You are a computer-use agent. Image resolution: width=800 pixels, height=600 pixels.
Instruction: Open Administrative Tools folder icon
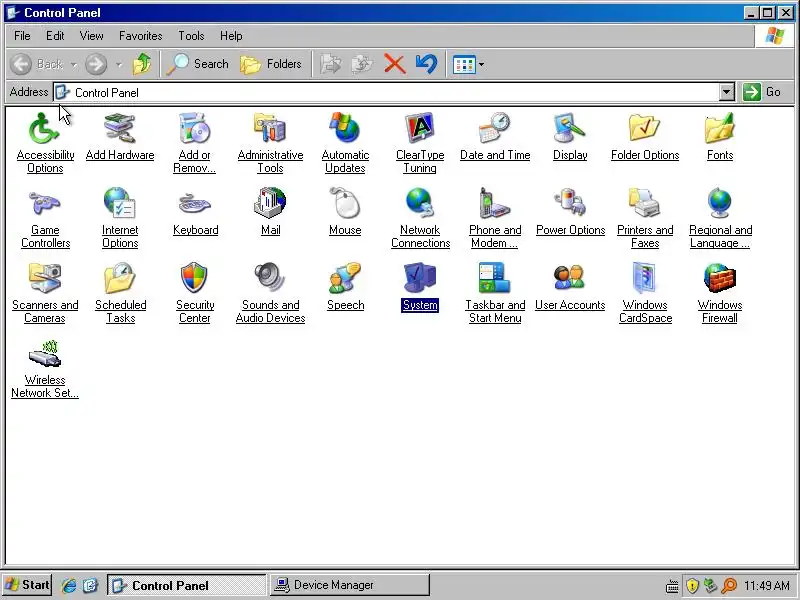pos(270,128)
